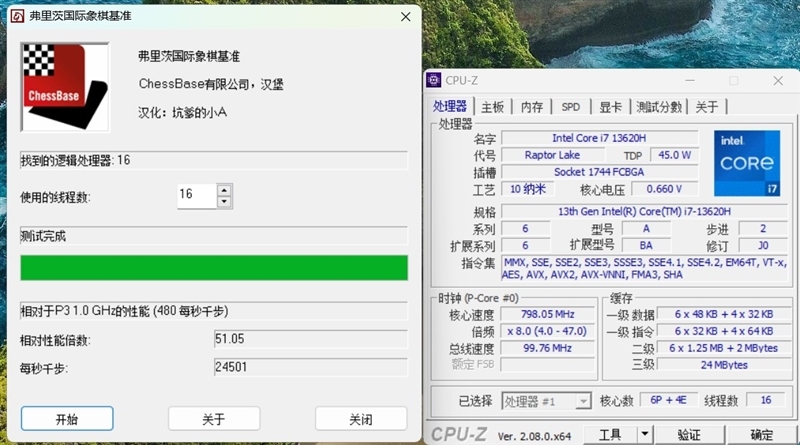Click the 确定 button in CPU-Z
Image resolution: width=800 pixels, height=445 pixels.
(762, 434)
